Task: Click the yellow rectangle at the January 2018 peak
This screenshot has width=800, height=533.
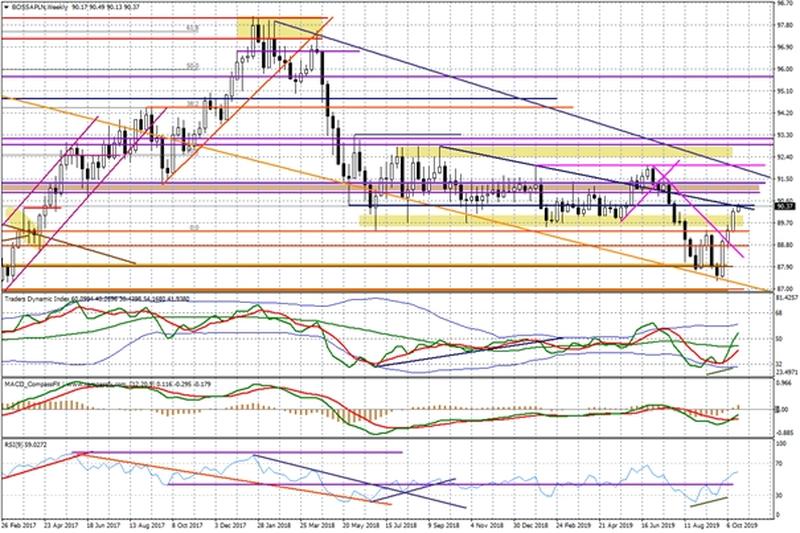Action: click(x=280, y=30)
